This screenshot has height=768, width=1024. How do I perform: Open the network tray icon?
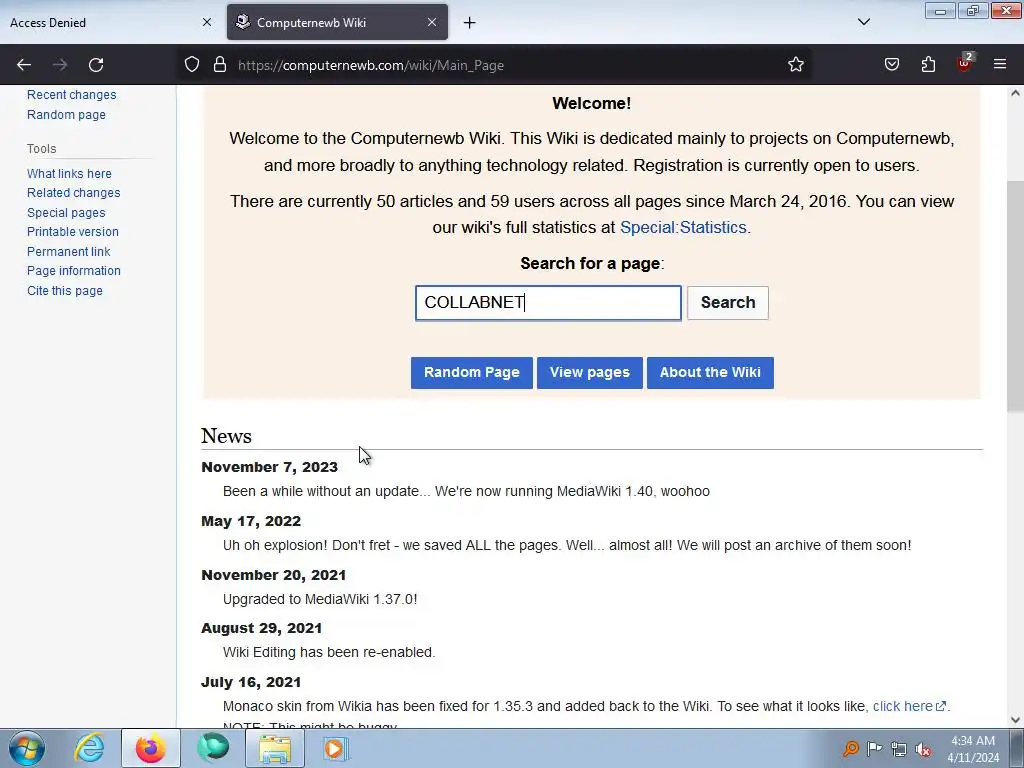click(x=899, y=749)
